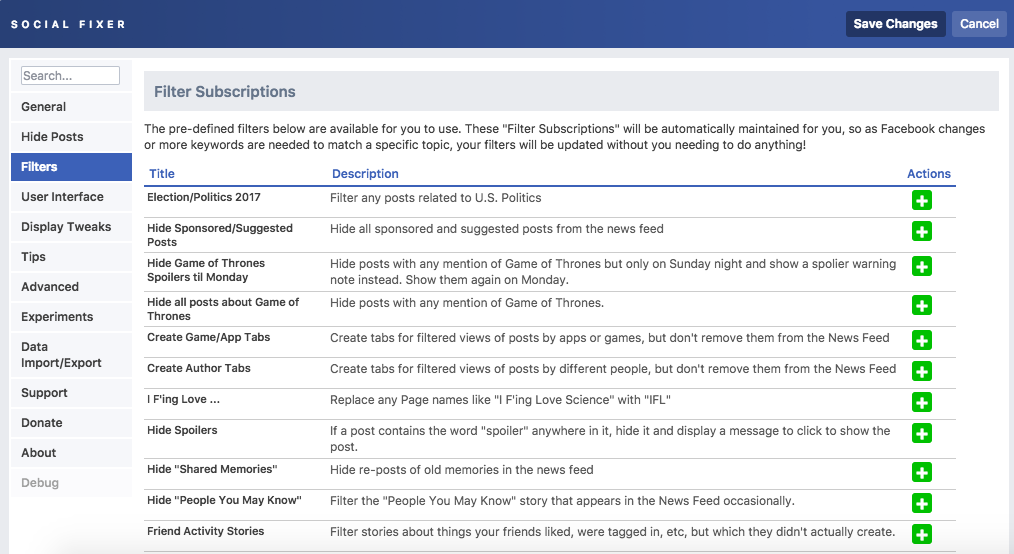Add the Friend Activity Stories filter
This screenshot has height=554, width=1014.
tap(922, 535)
